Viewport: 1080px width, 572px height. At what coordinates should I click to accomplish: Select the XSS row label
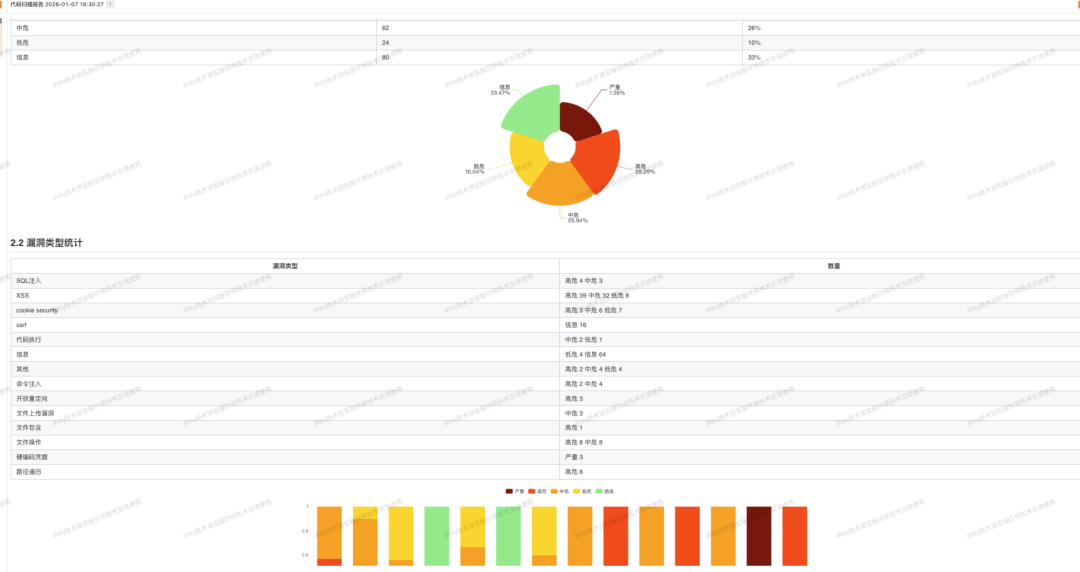pos(23,296)
